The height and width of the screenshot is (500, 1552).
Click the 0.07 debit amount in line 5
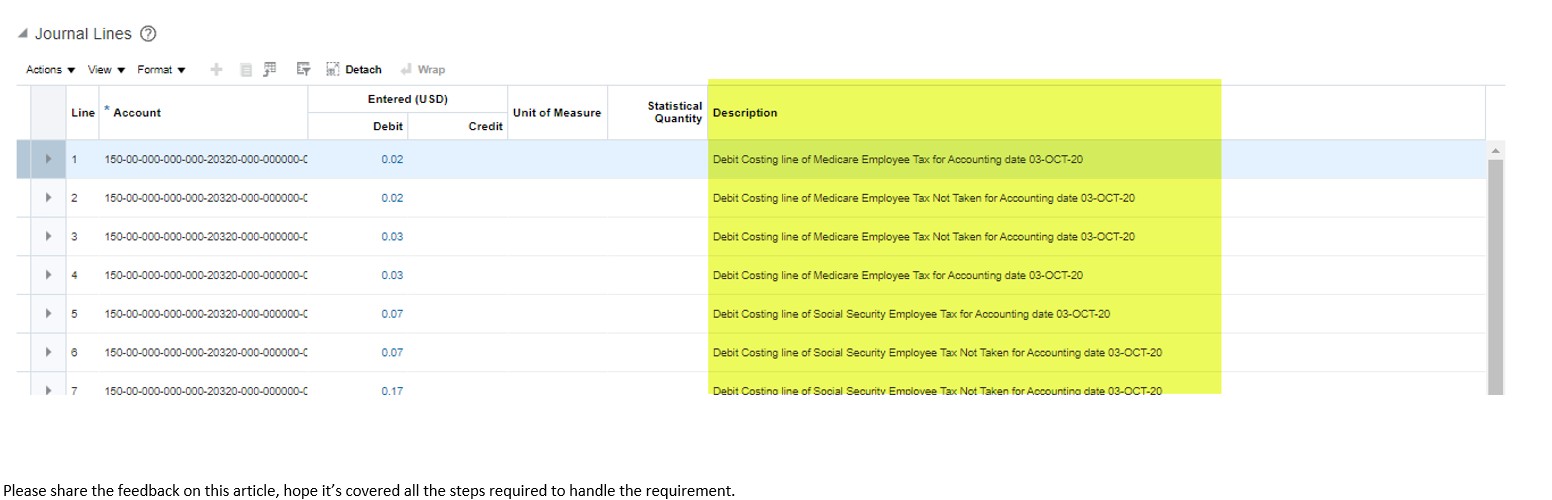click(x=392, y=314)
